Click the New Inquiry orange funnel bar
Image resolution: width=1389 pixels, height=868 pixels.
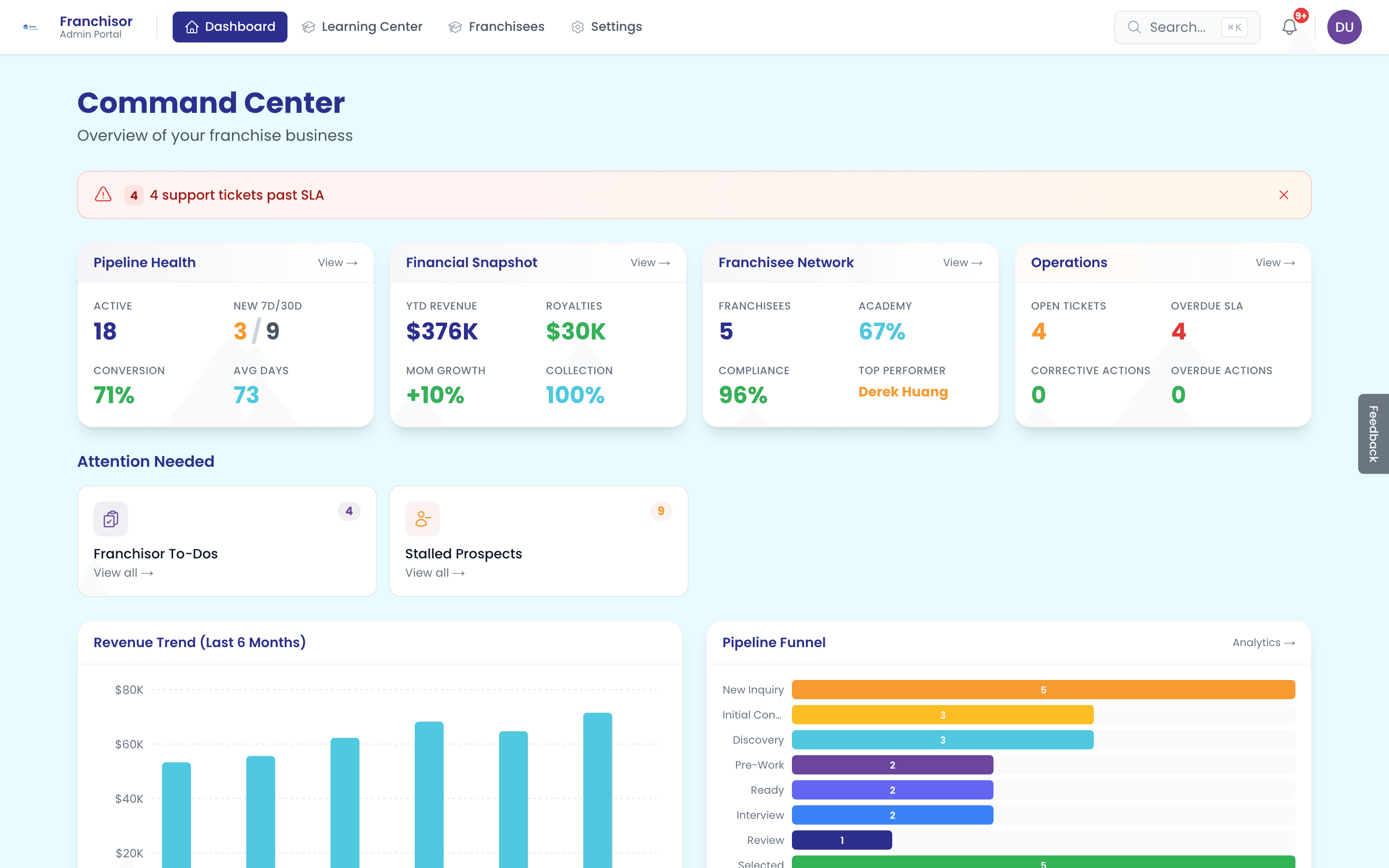click(1043, 690)
